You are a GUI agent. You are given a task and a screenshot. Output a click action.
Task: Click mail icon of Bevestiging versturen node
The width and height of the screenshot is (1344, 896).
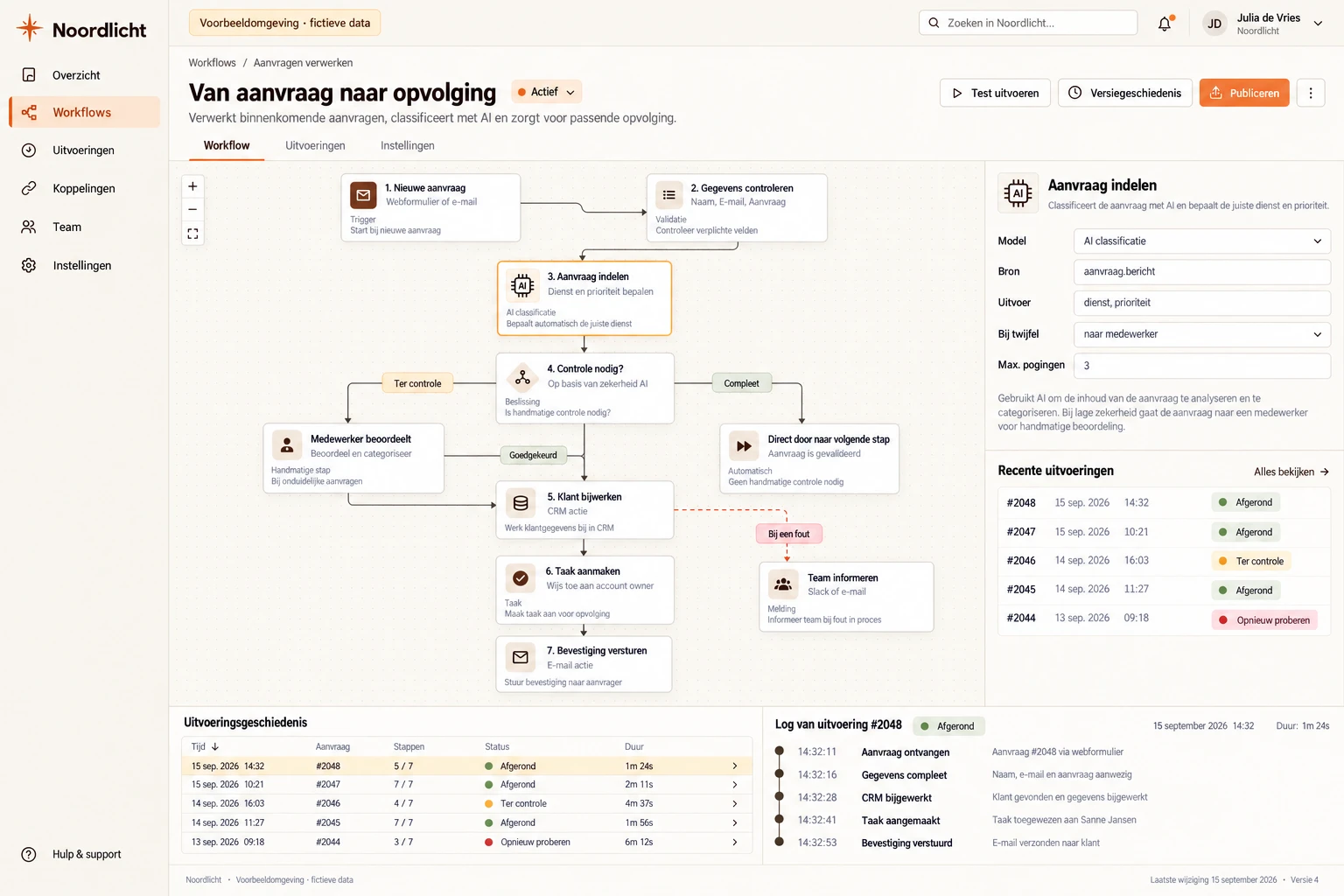tap(521, 657)
